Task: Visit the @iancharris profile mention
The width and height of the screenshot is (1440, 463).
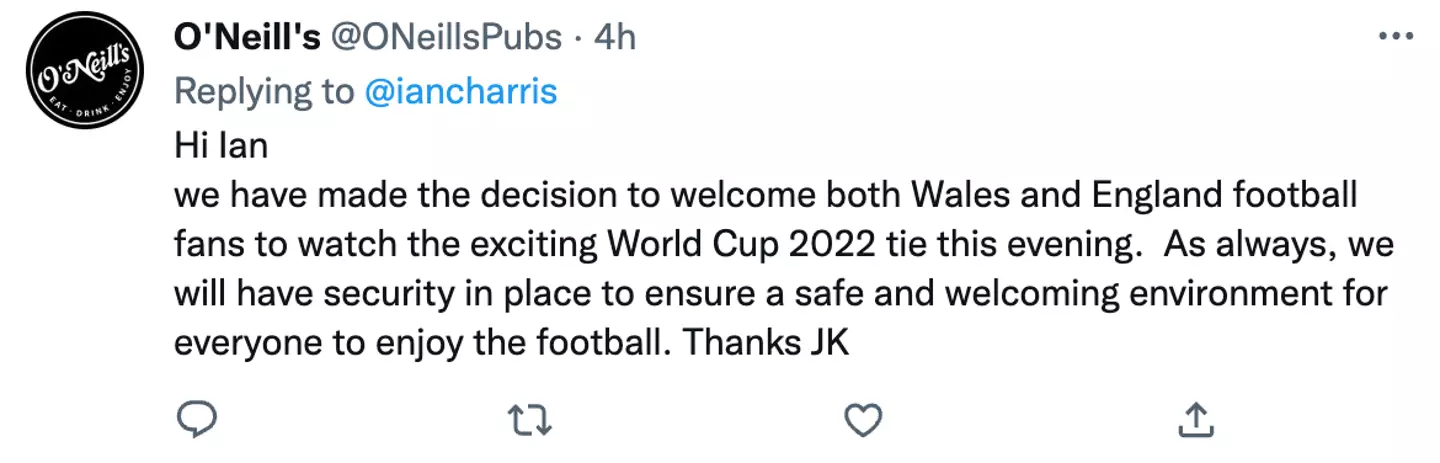Action: (x=460, y=91)
